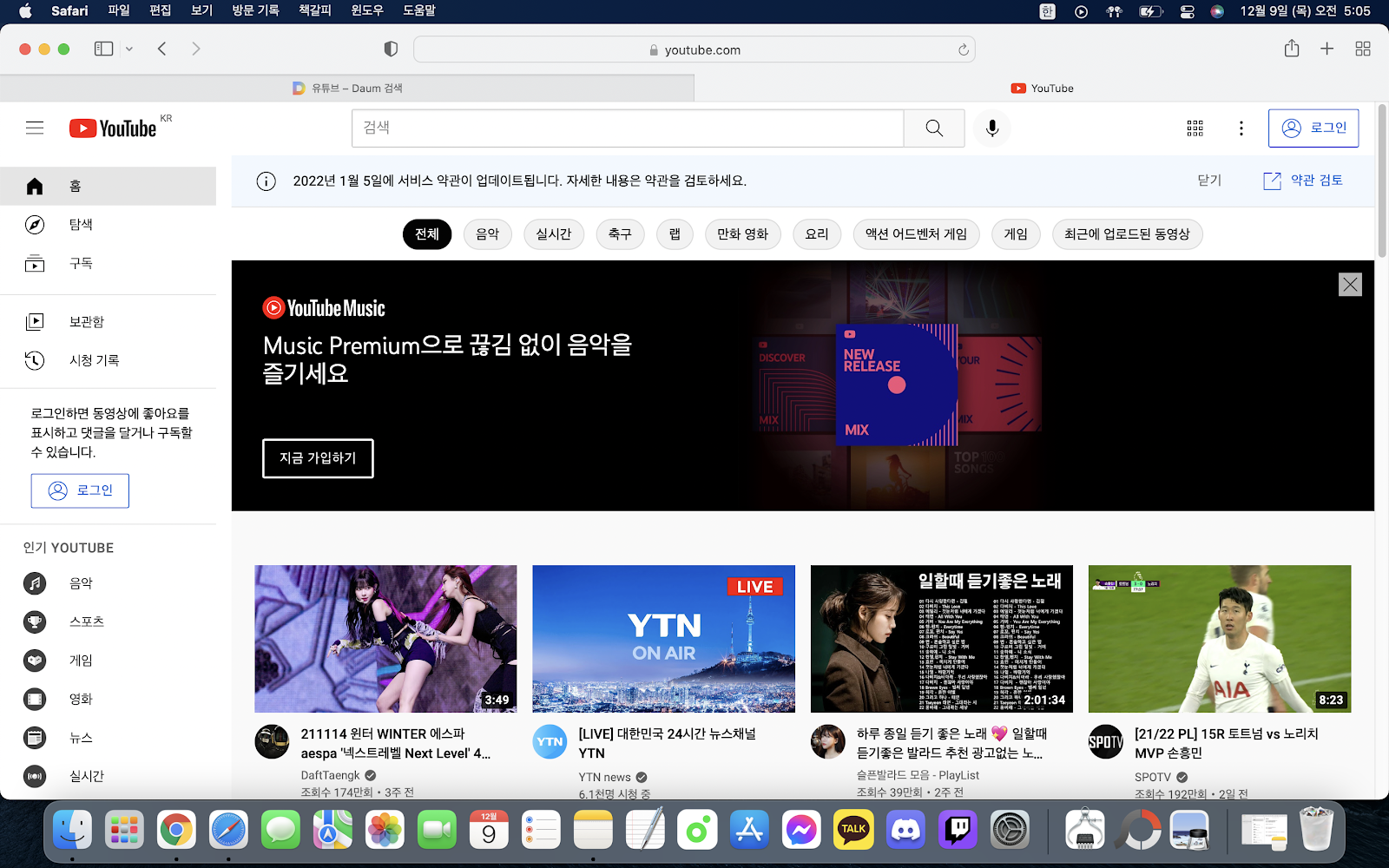Select the 요리 filter chip

click(x=817, y=234)
